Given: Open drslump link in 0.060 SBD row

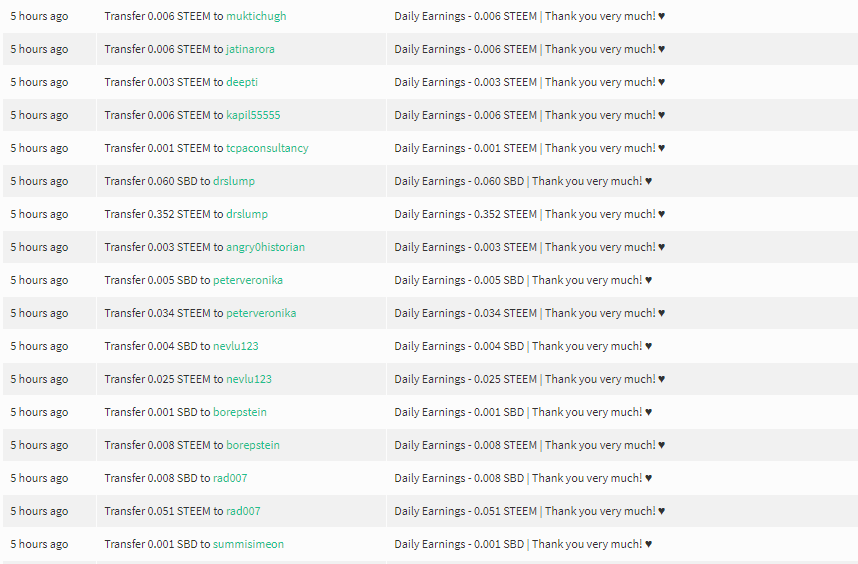Looking at the screenshot, I should click(x=234, y=181).
